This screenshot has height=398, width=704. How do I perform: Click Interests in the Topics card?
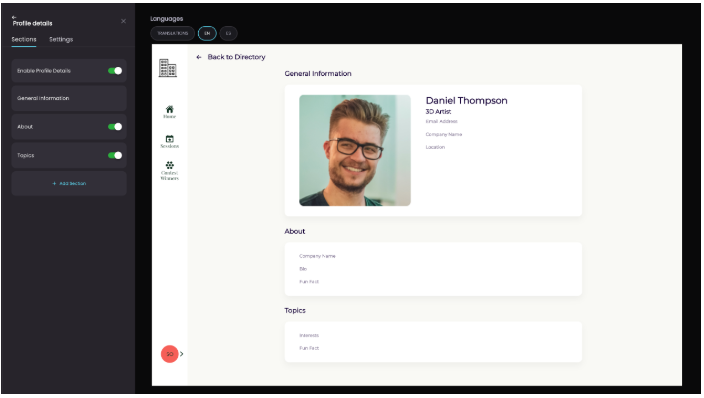[309, 336]
